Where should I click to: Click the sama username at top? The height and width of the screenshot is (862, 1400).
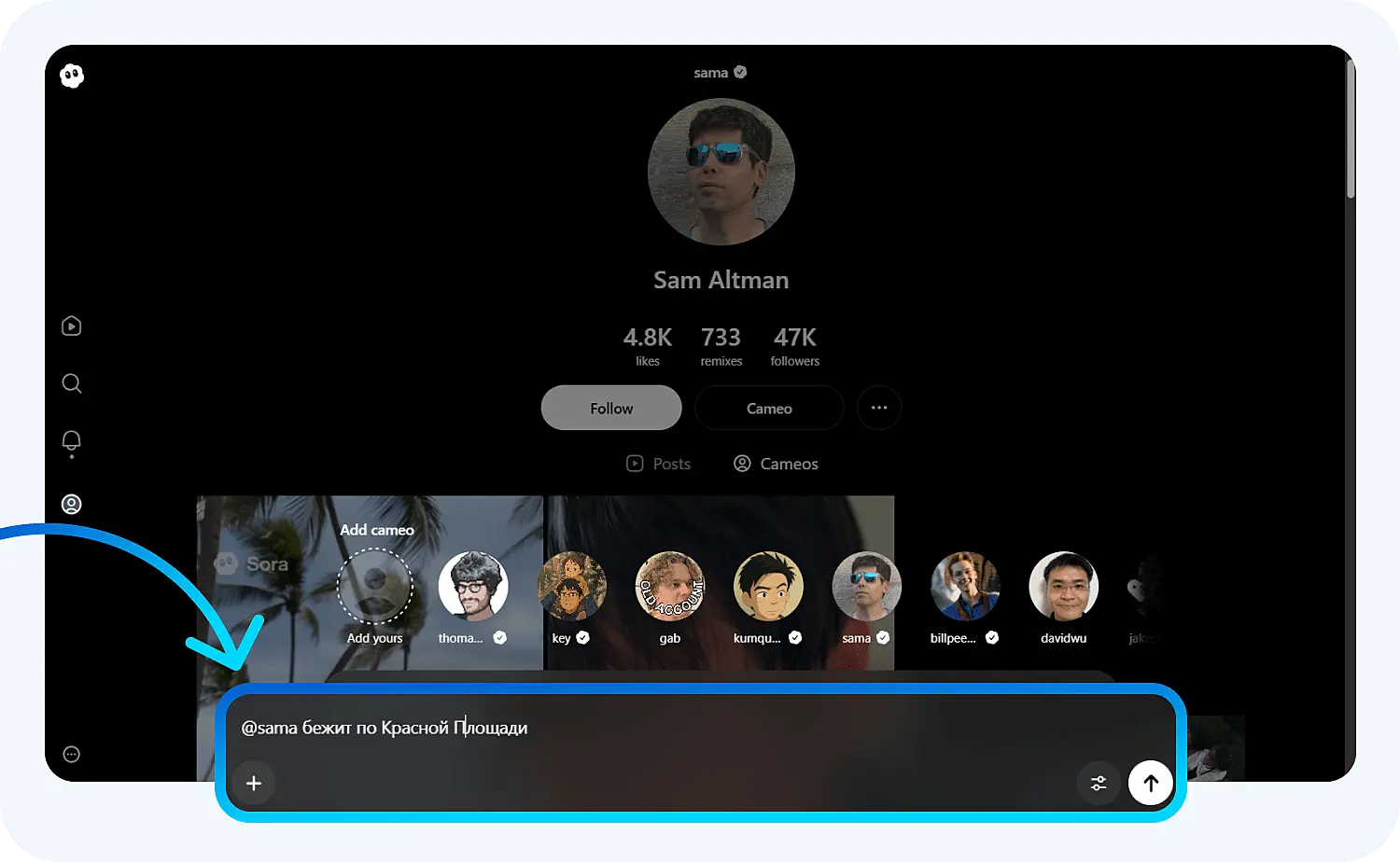click(x=710, y=73)
